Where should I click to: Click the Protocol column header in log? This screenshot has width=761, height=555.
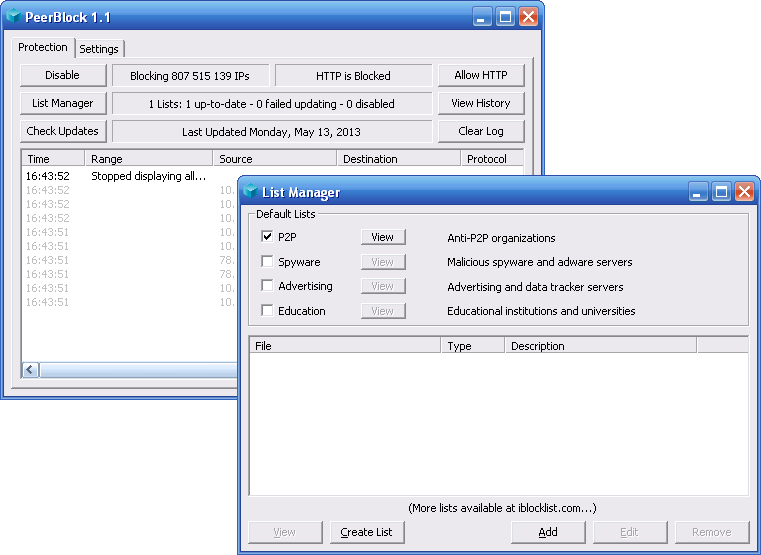point(492,159)
